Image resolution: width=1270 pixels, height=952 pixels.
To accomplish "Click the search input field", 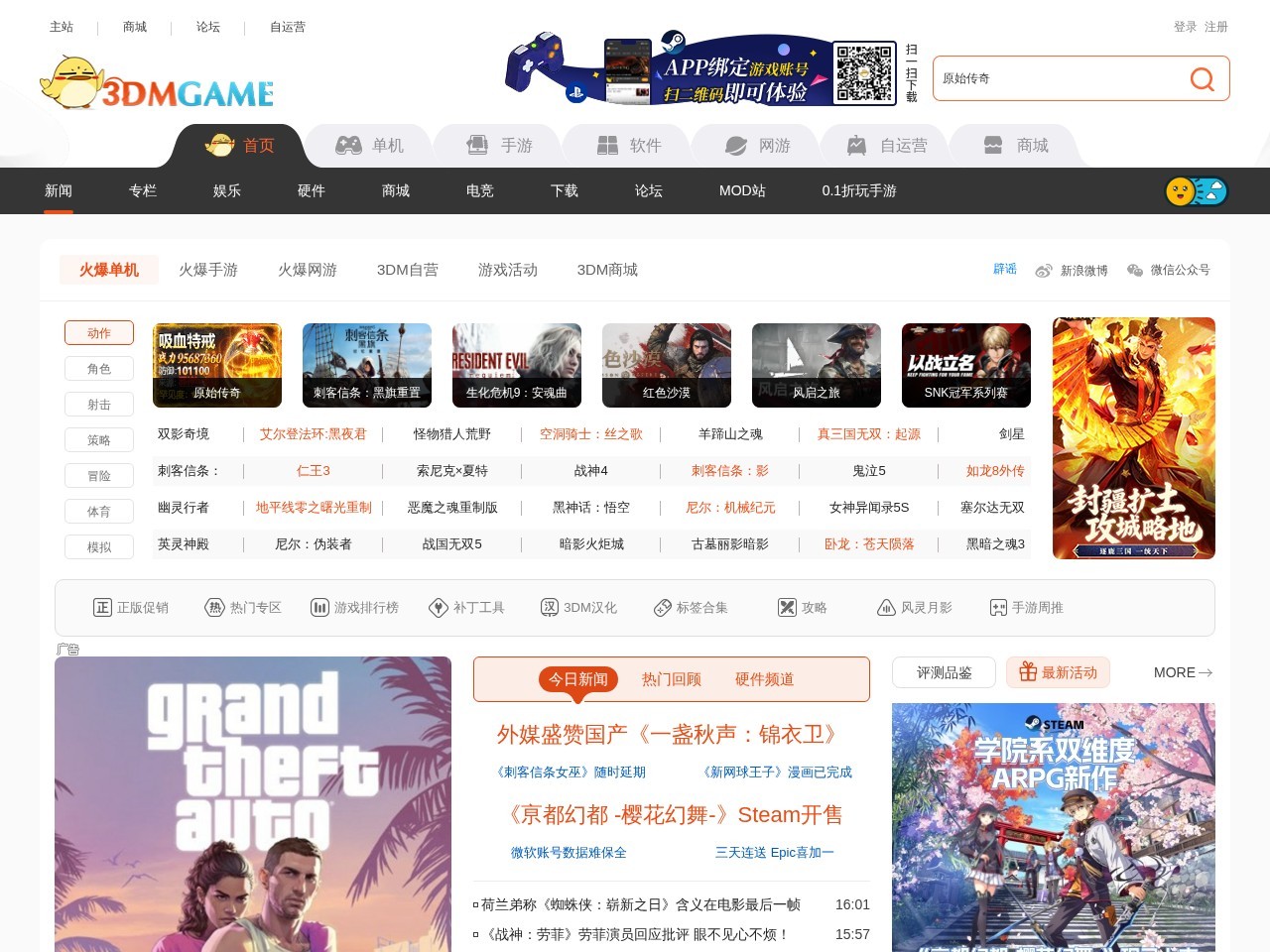I will coord(1057,78).
